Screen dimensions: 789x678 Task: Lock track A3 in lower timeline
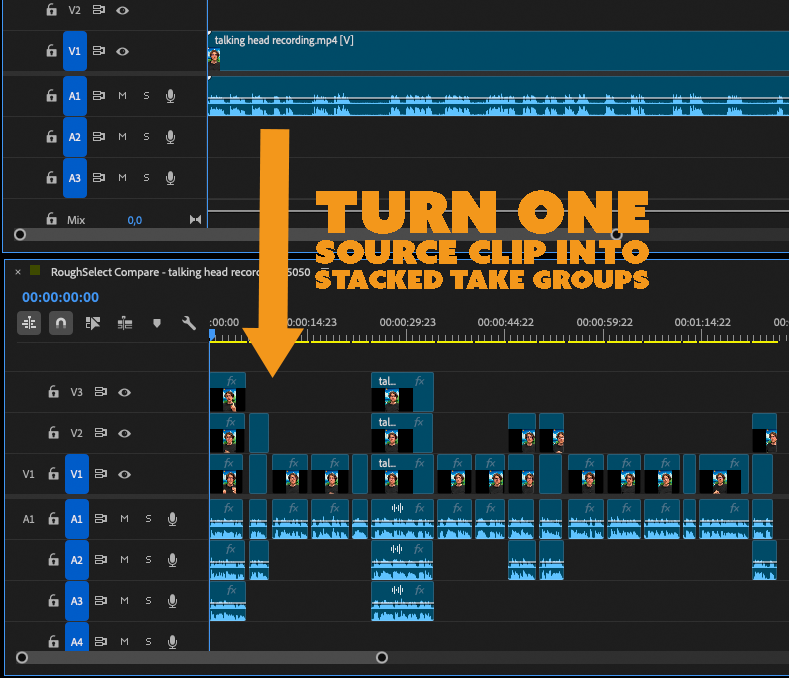[53, 600]
